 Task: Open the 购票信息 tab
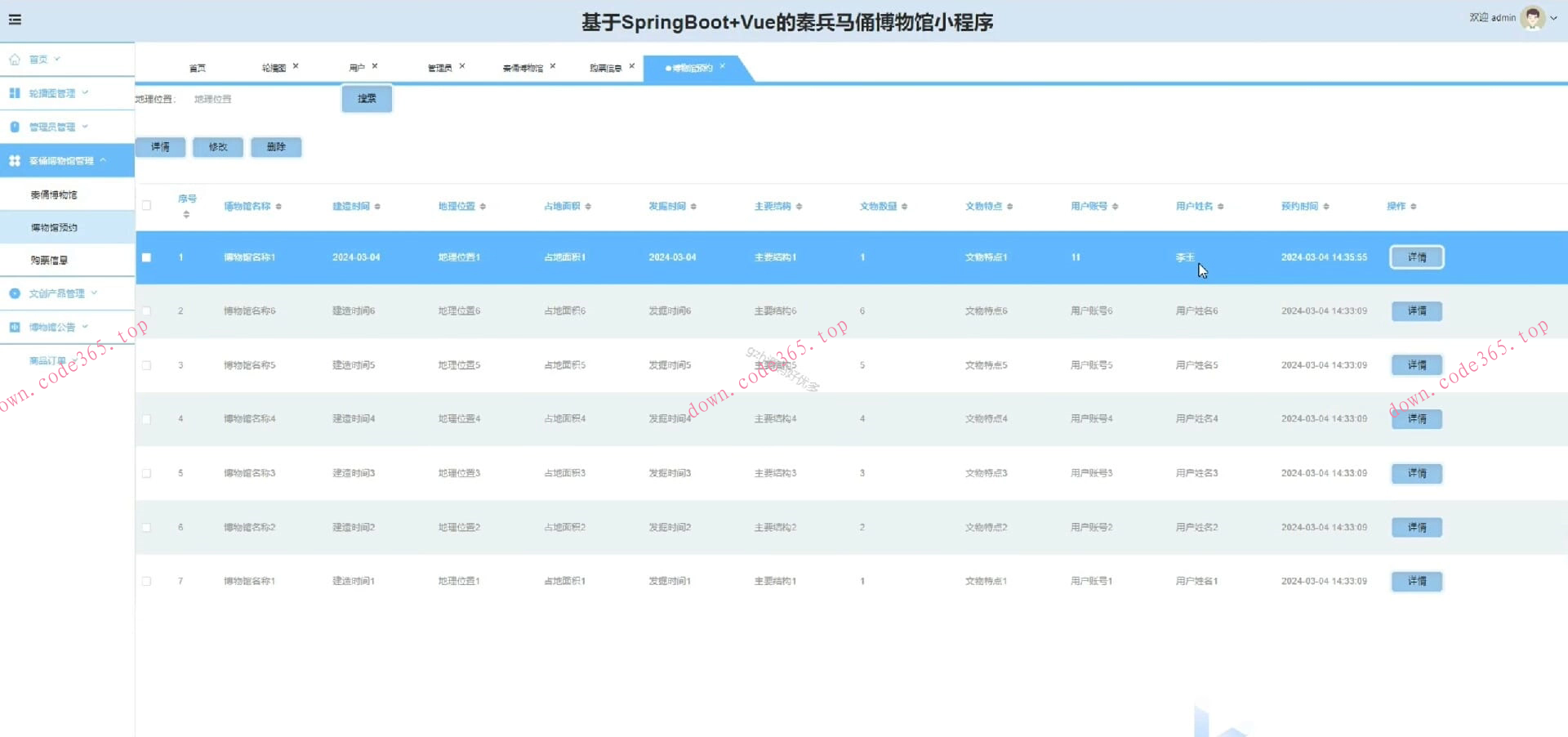[607, 66]
